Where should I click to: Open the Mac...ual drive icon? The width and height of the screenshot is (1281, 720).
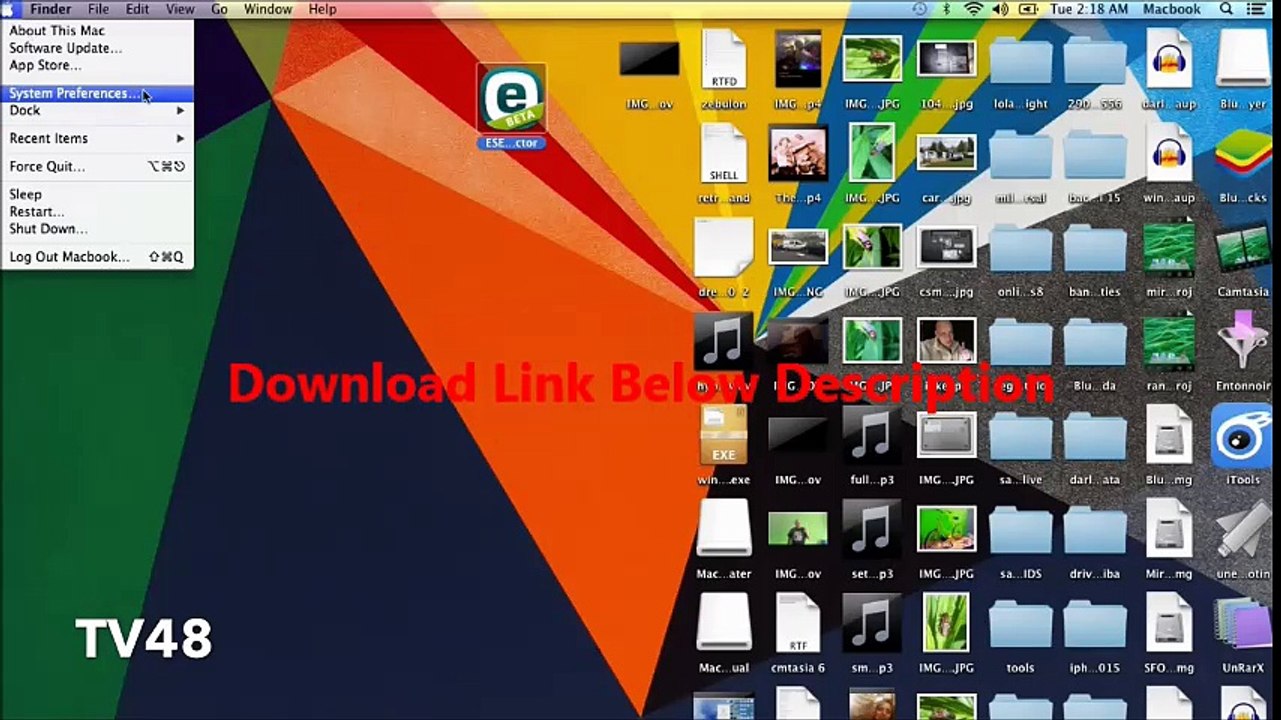723,624
